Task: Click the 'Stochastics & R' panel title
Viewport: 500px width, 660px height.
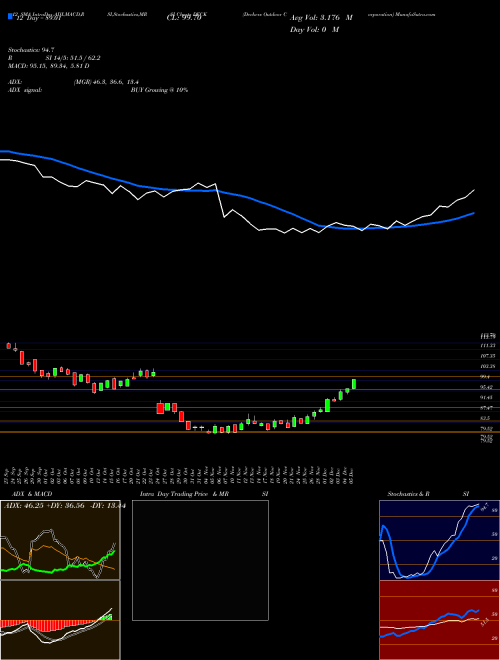Action: (408, 494)
